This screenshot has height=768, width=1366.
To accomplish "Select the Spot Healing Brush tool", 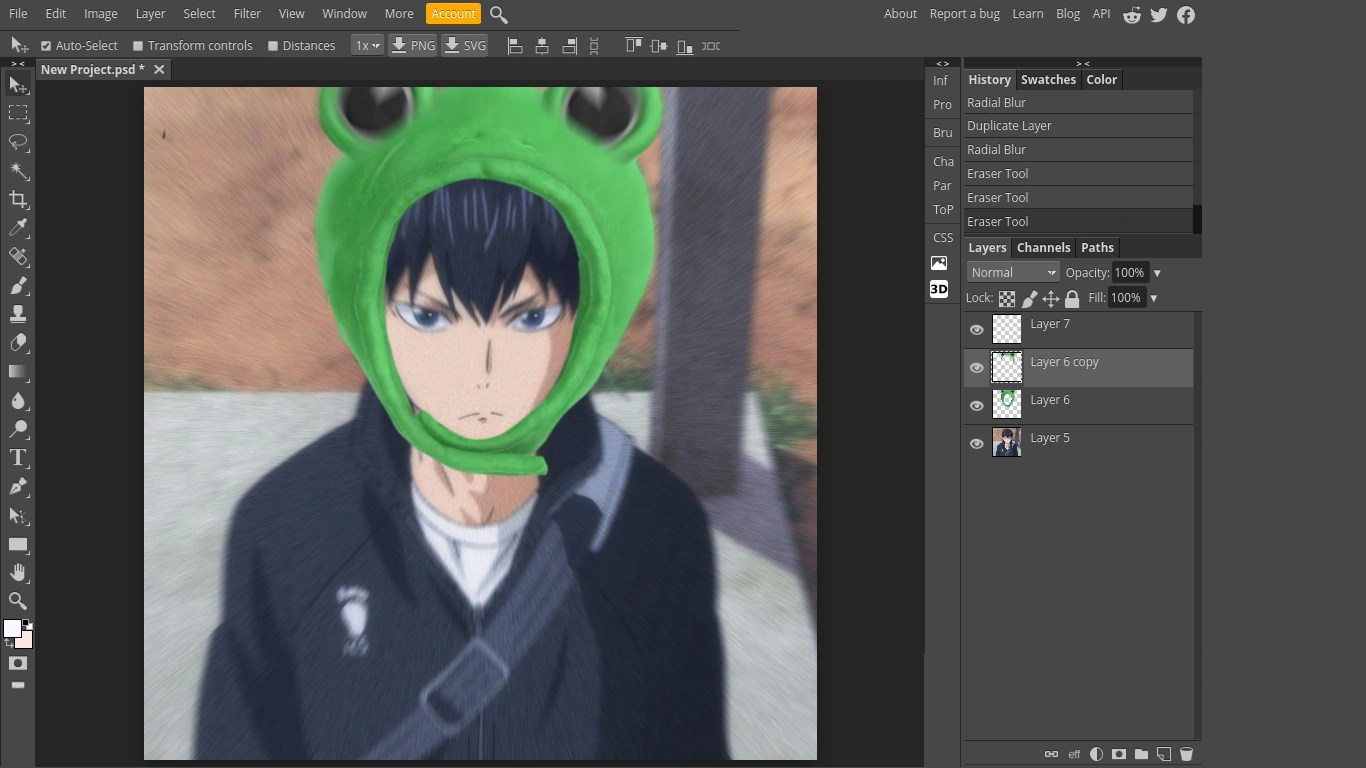I will (x=18, y=257).
